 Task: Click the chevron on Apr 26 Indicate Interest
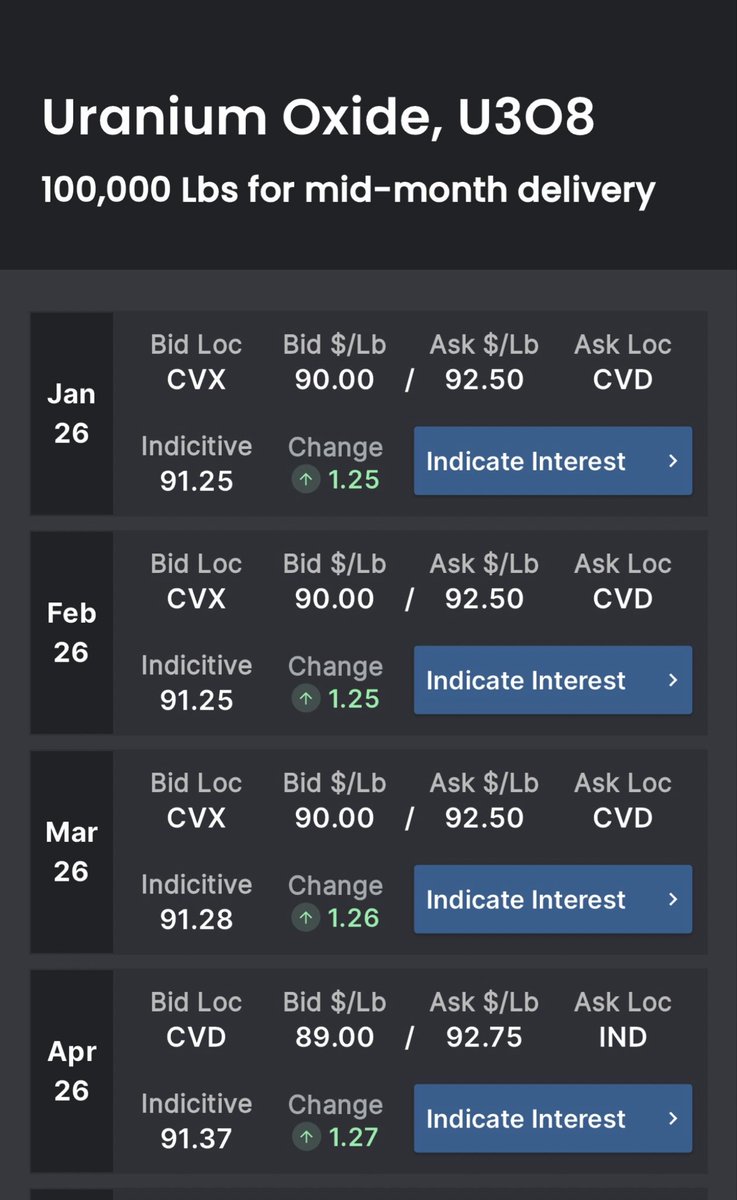[x=673, y=1118]
